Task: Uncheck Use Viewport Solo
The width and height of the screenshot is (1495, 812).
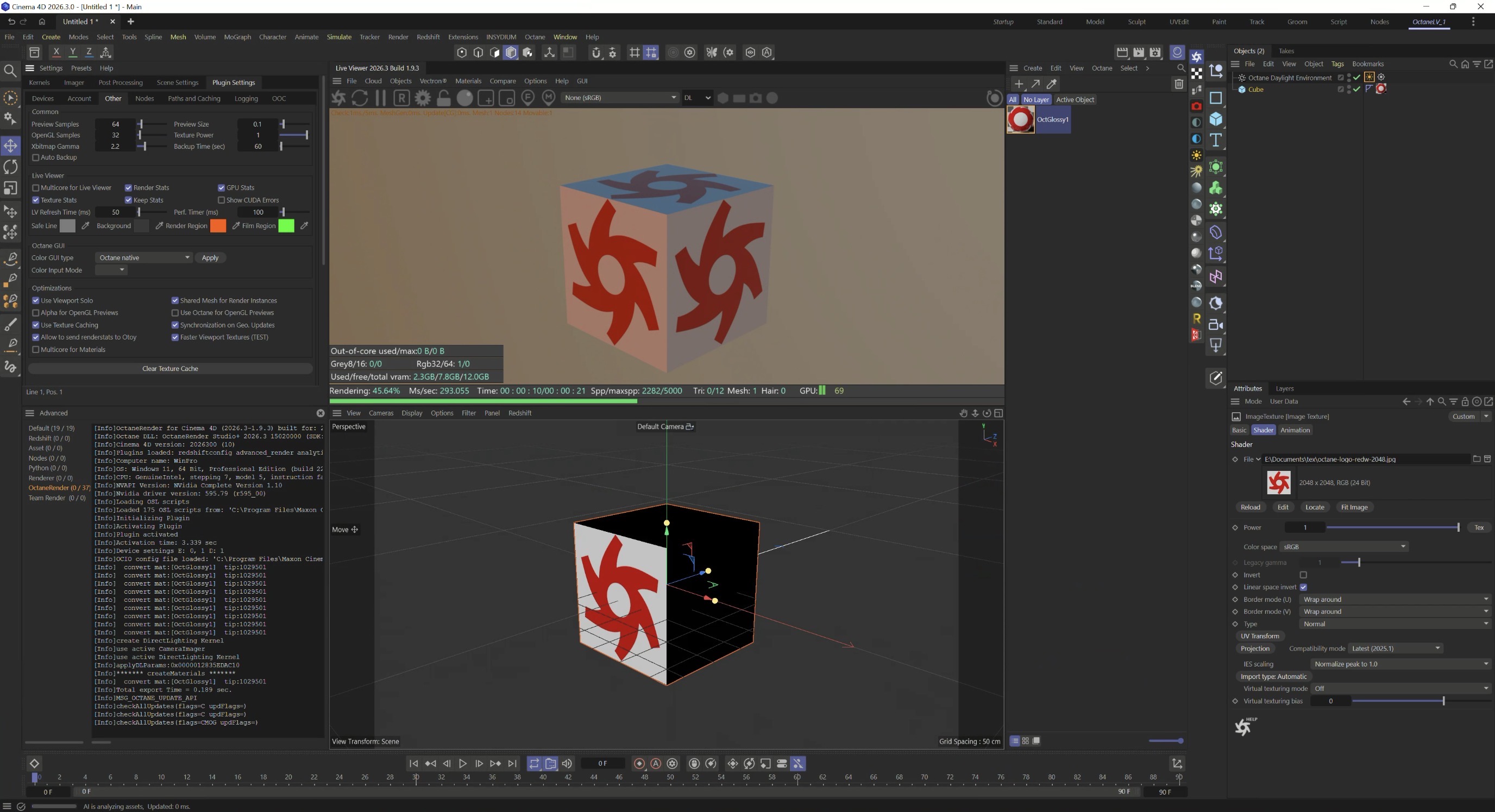Action: coord(35,300)
